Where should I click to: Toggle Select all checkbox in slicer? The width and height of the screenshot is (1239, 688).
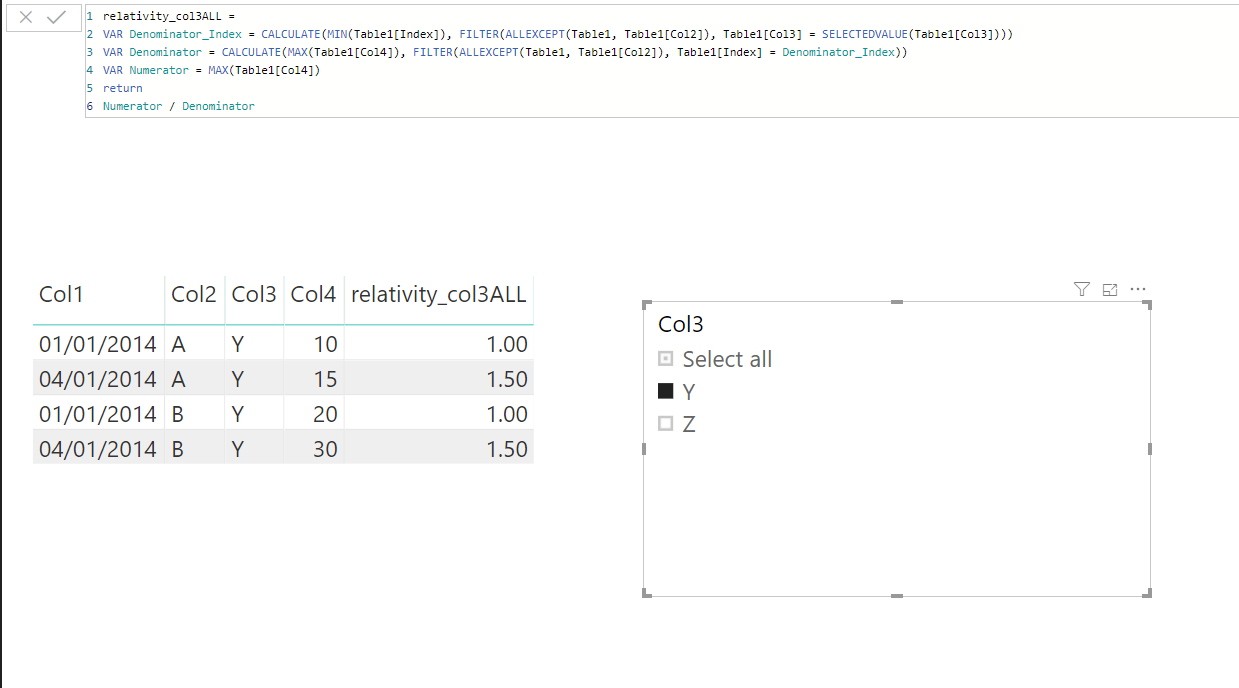tap(666, 359)
